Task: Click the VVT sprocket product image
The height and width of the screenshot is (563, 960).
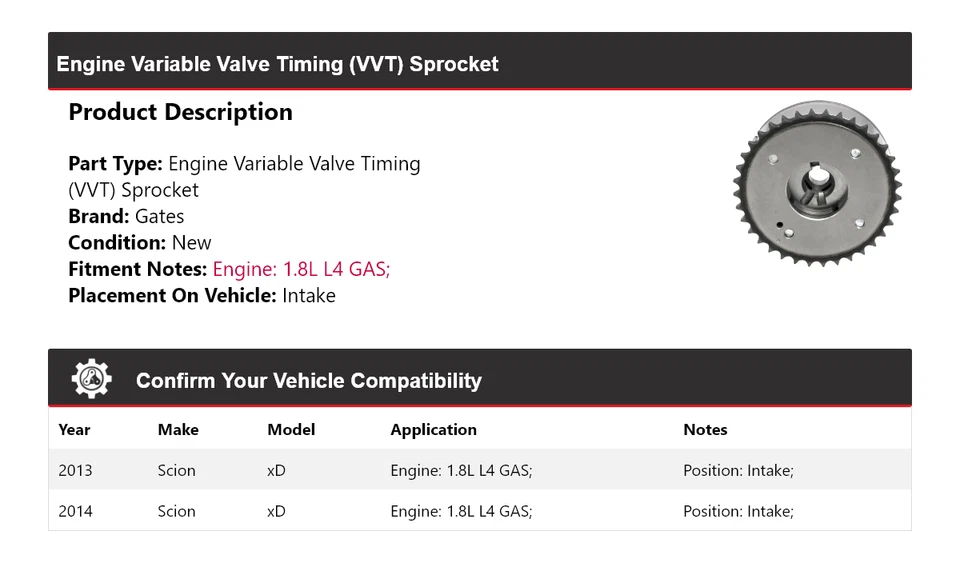Action: coord(818,186)
